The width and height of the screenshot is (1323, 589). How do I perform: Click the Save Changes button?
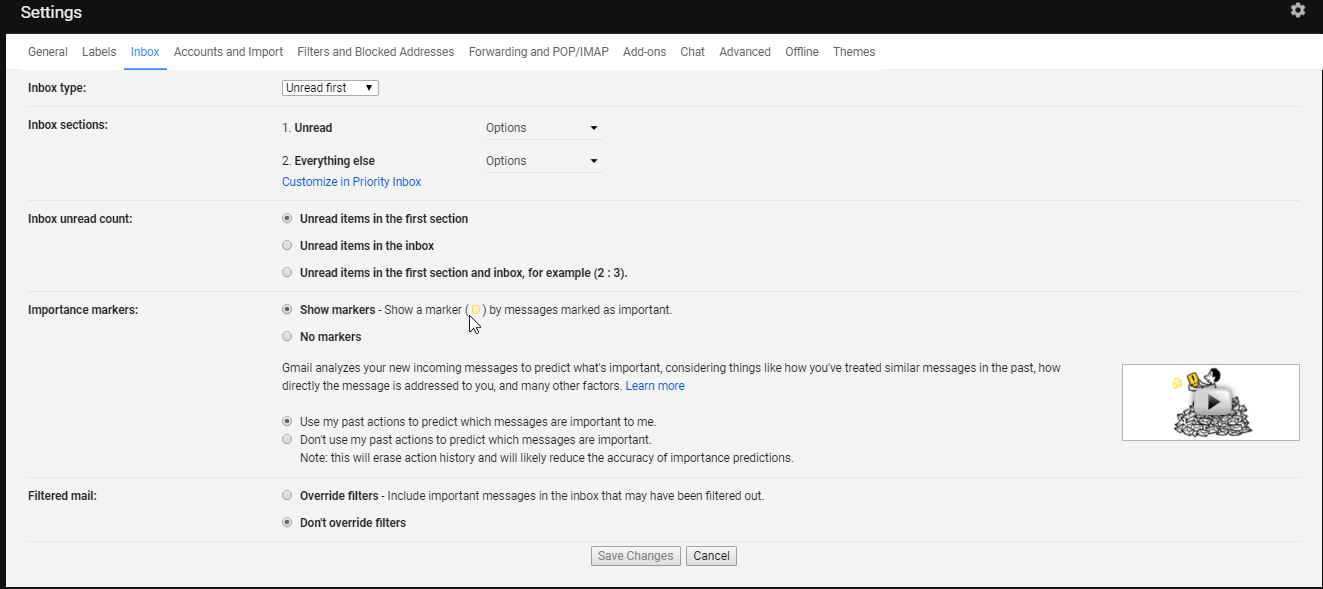coord(636,556)
